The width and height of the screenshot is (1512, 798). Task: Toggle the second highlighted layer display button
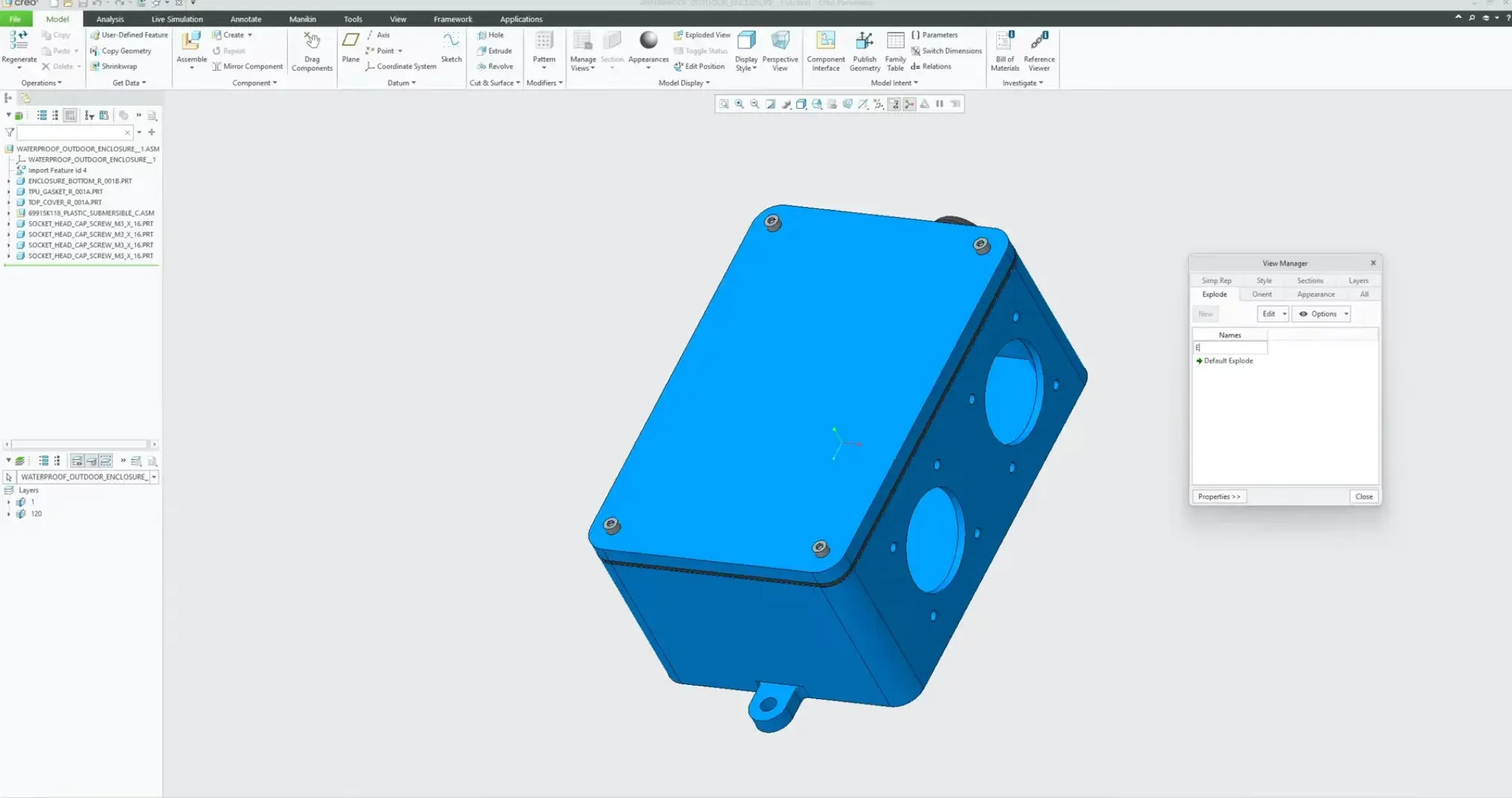[x=92, y=461]
